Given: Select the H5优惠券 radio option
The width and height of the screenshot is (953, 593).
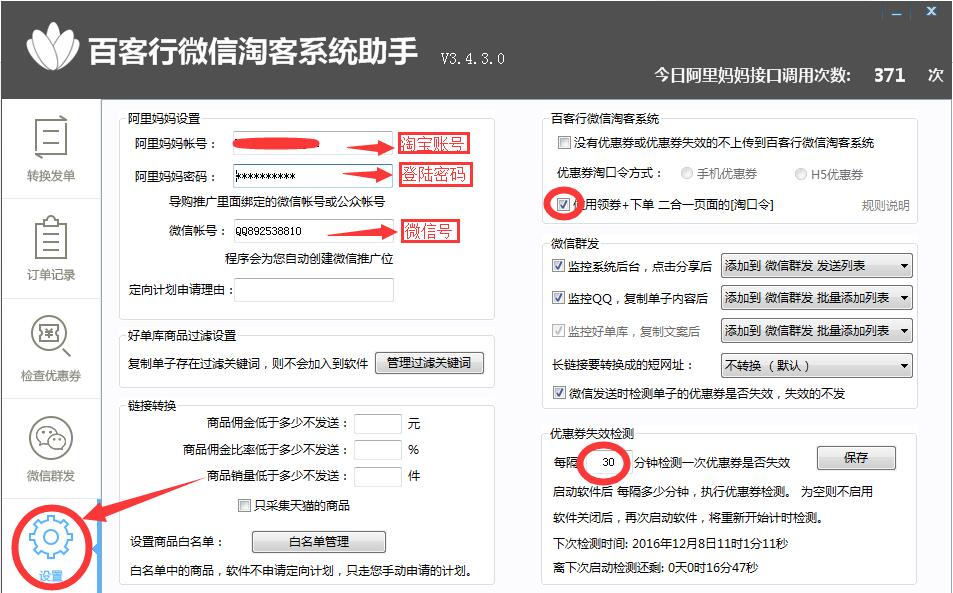Looking at the screenshot, I should pos(800,174).
